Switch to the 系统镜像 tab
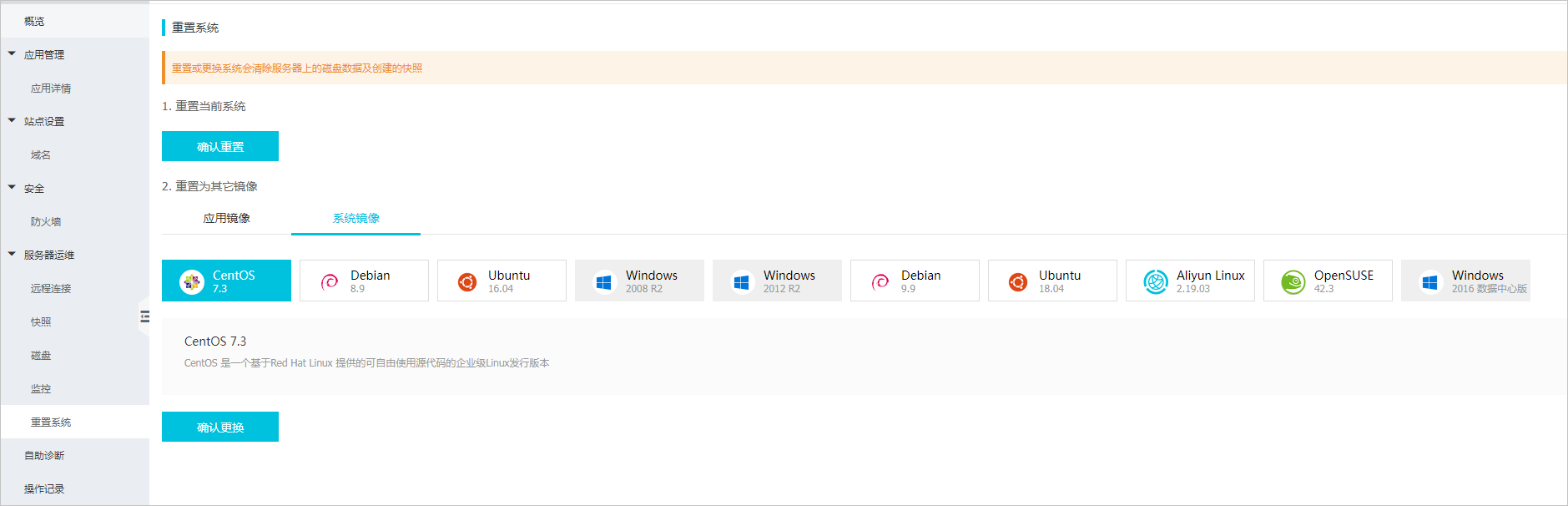This screenshot has height=506, width=1568. [355, 218]
